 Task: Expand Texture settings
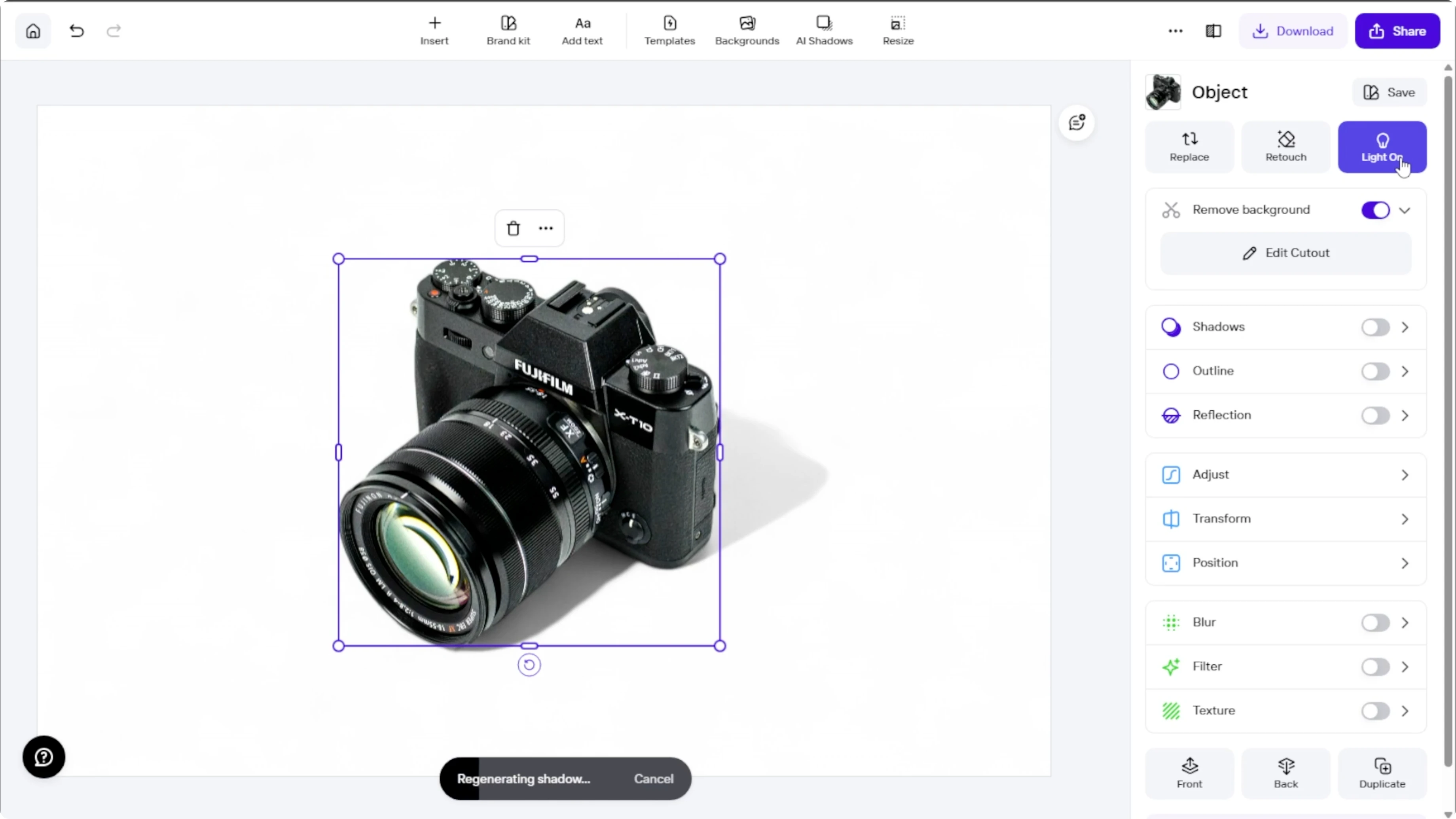(1405, 711)
